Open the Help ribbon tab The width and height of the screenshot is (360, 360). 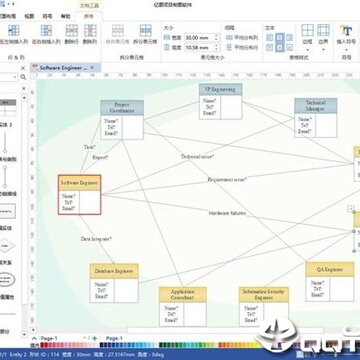pos(65,16)
